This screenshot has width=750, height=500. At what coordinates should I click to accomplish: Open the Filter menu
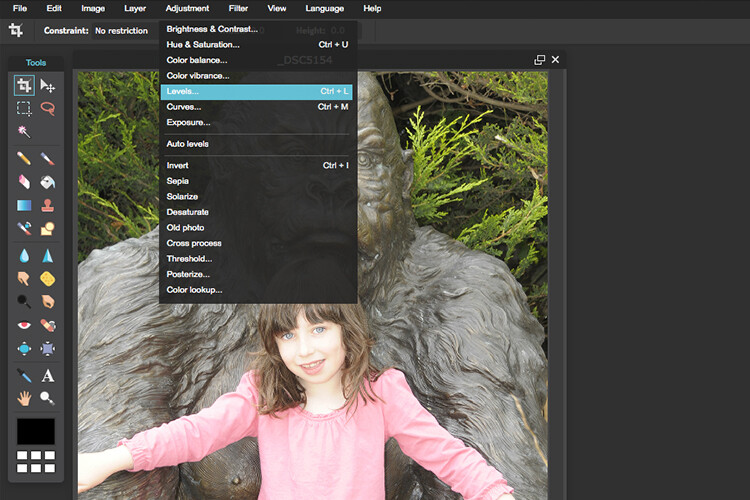(238, 8)
